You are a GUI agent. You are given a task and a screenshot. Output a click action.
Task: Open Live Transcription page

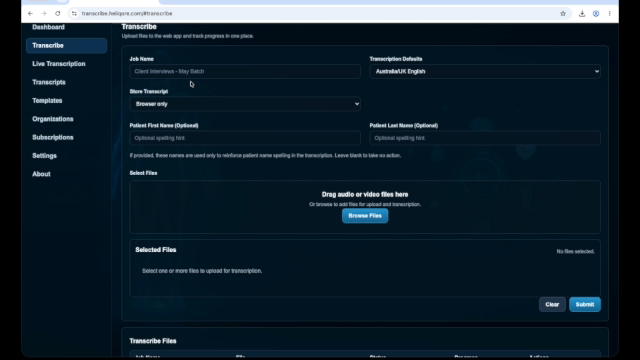click(x=59, y=64)
